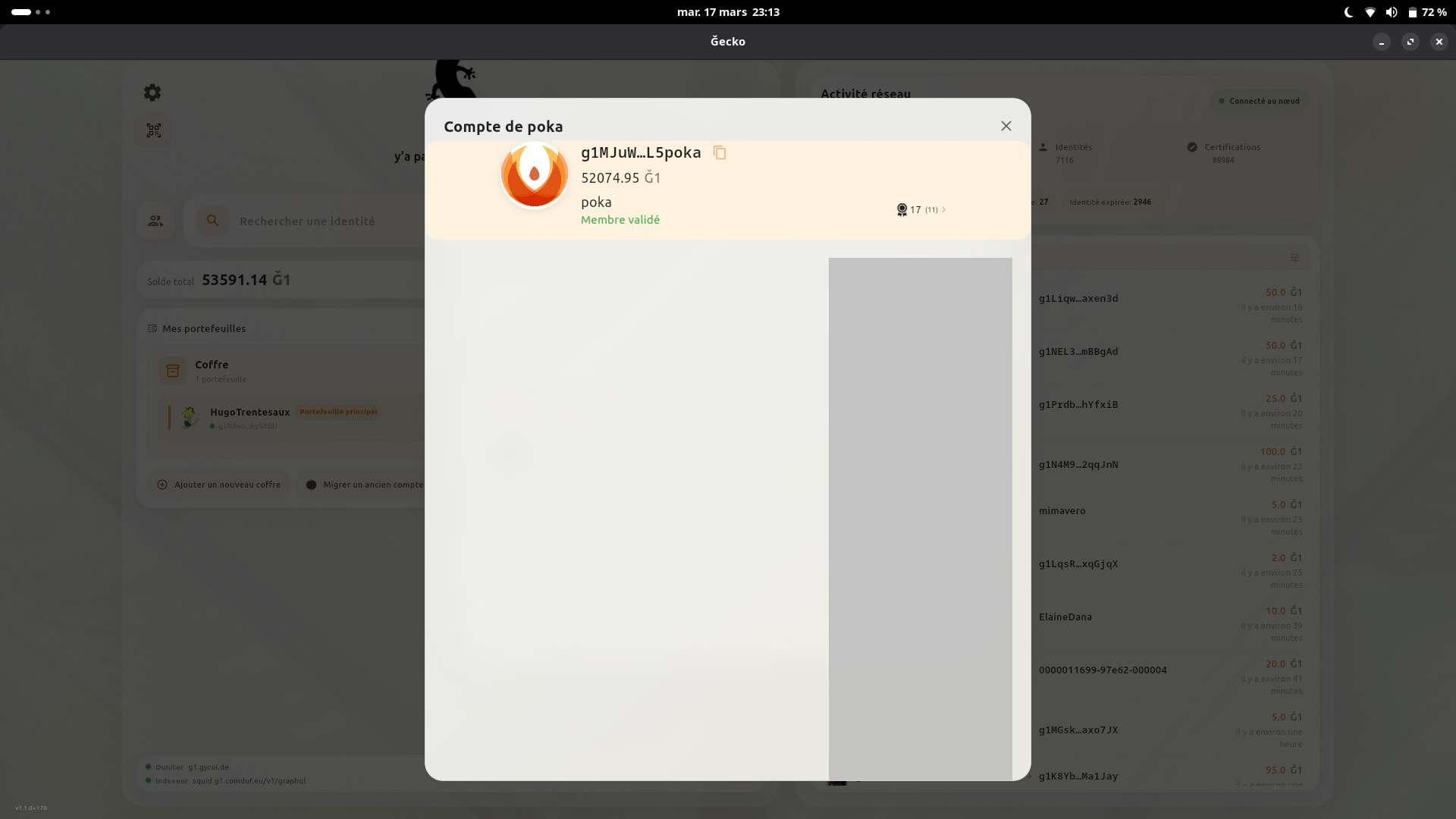Open the activity list filter icon

[x=1294, y=258]
